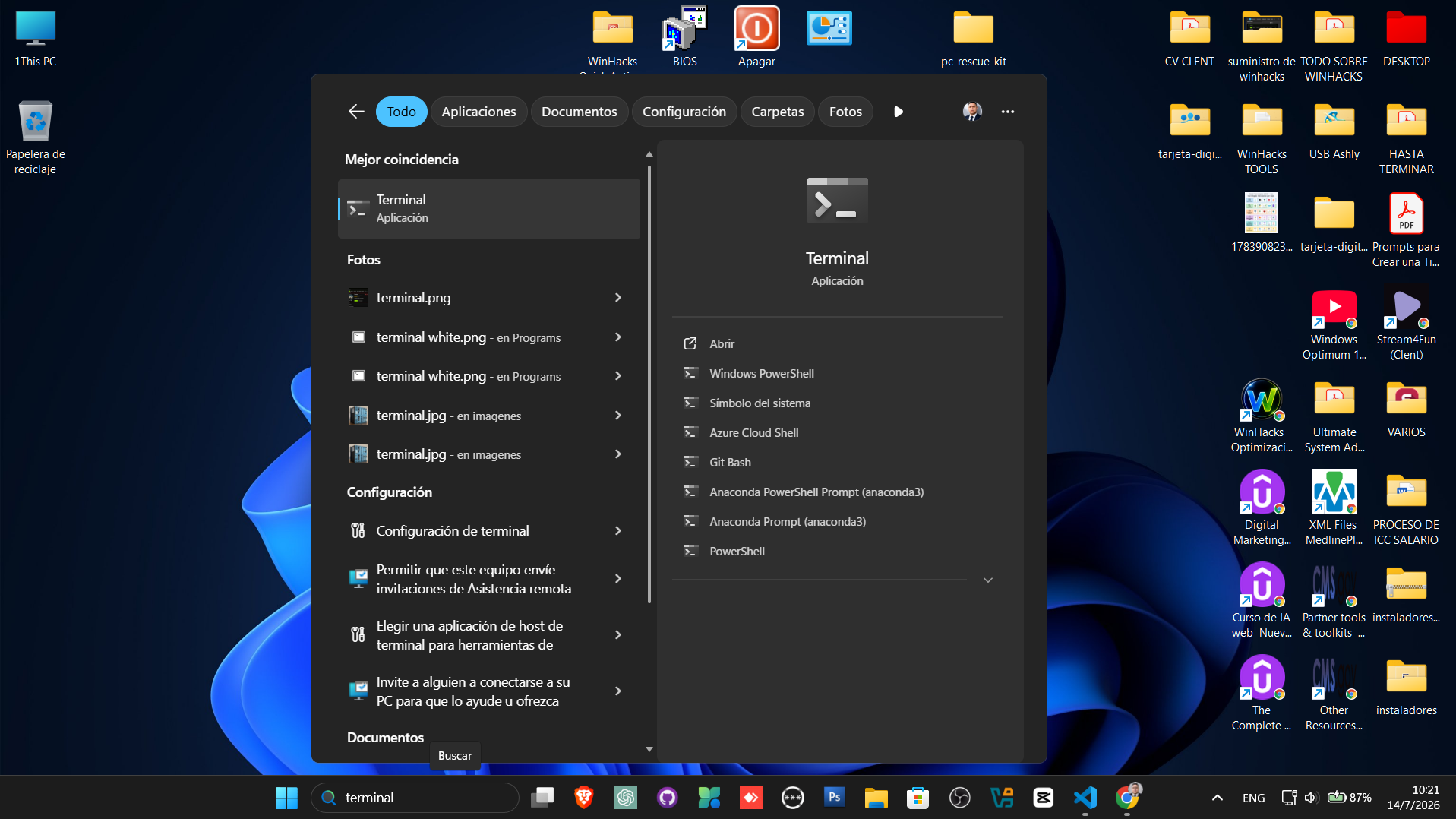Expand Asistencia remota invitaciones result chevron
1456x819 pixels.
coord(618,579)
